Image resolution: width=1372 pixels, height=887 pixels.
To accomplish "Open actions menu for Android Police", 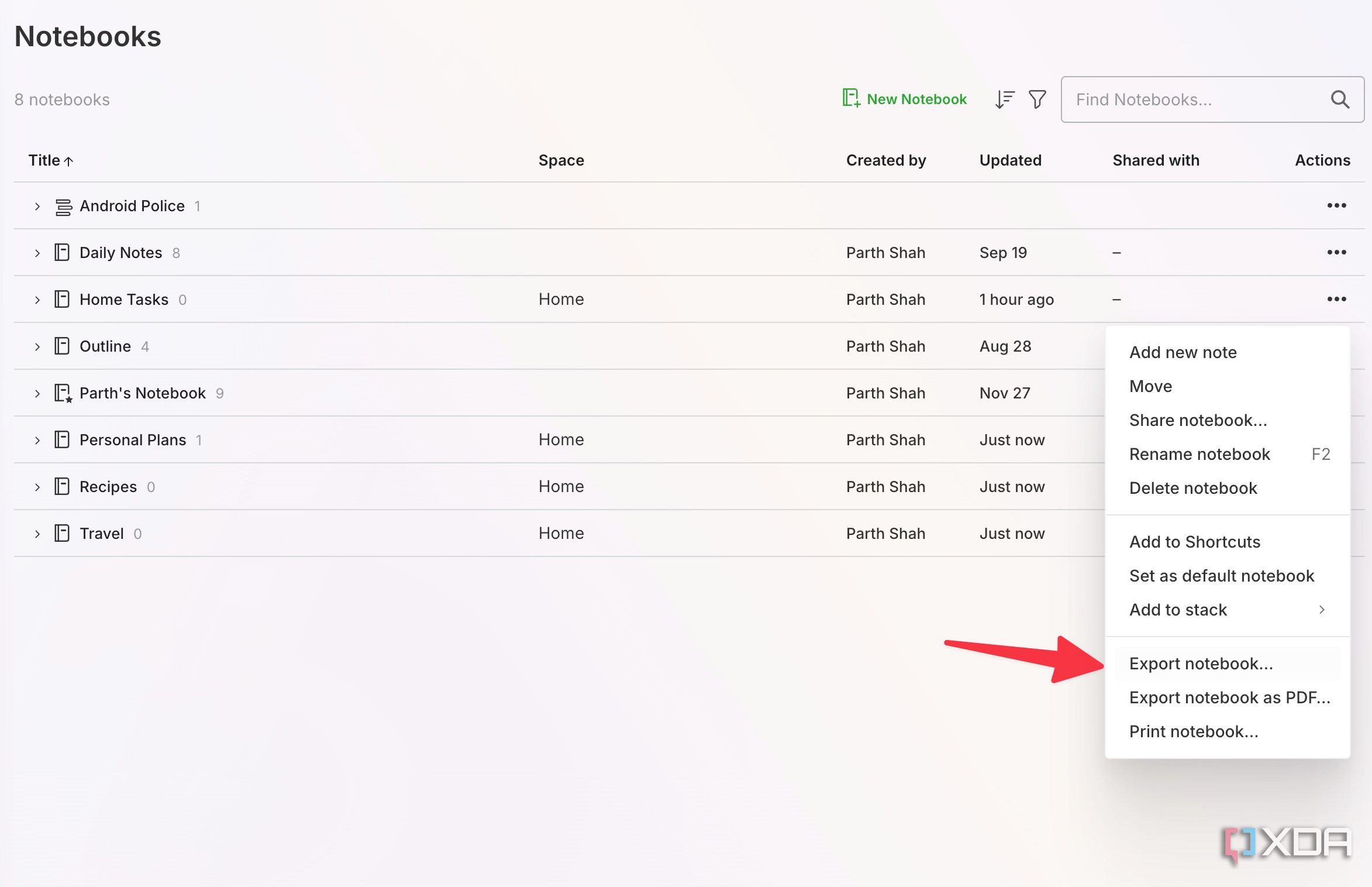I will (x=1336, y=205).
